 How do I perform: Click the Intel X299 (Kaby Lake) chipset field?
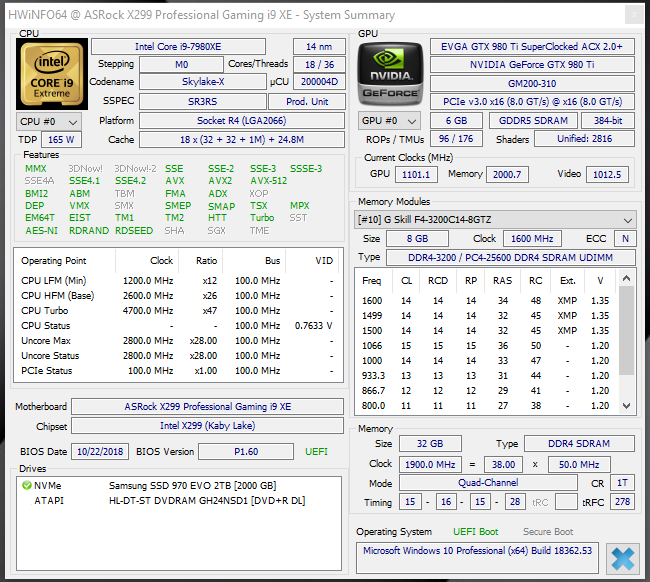tap(208, 426)
